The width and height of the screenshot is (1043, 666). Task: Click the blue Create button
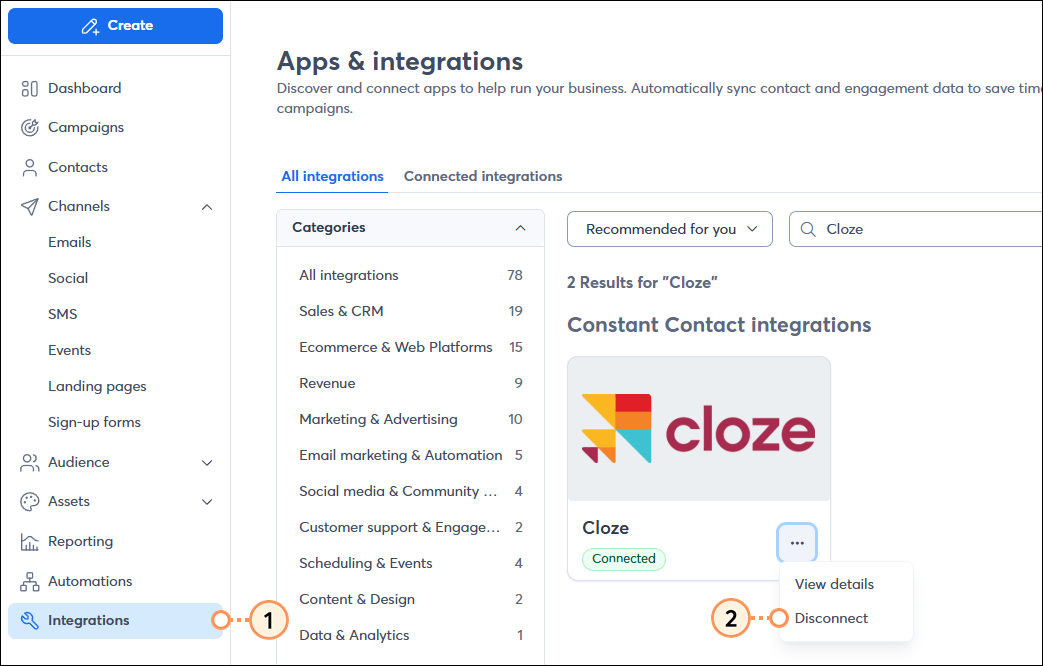[115, 25]
